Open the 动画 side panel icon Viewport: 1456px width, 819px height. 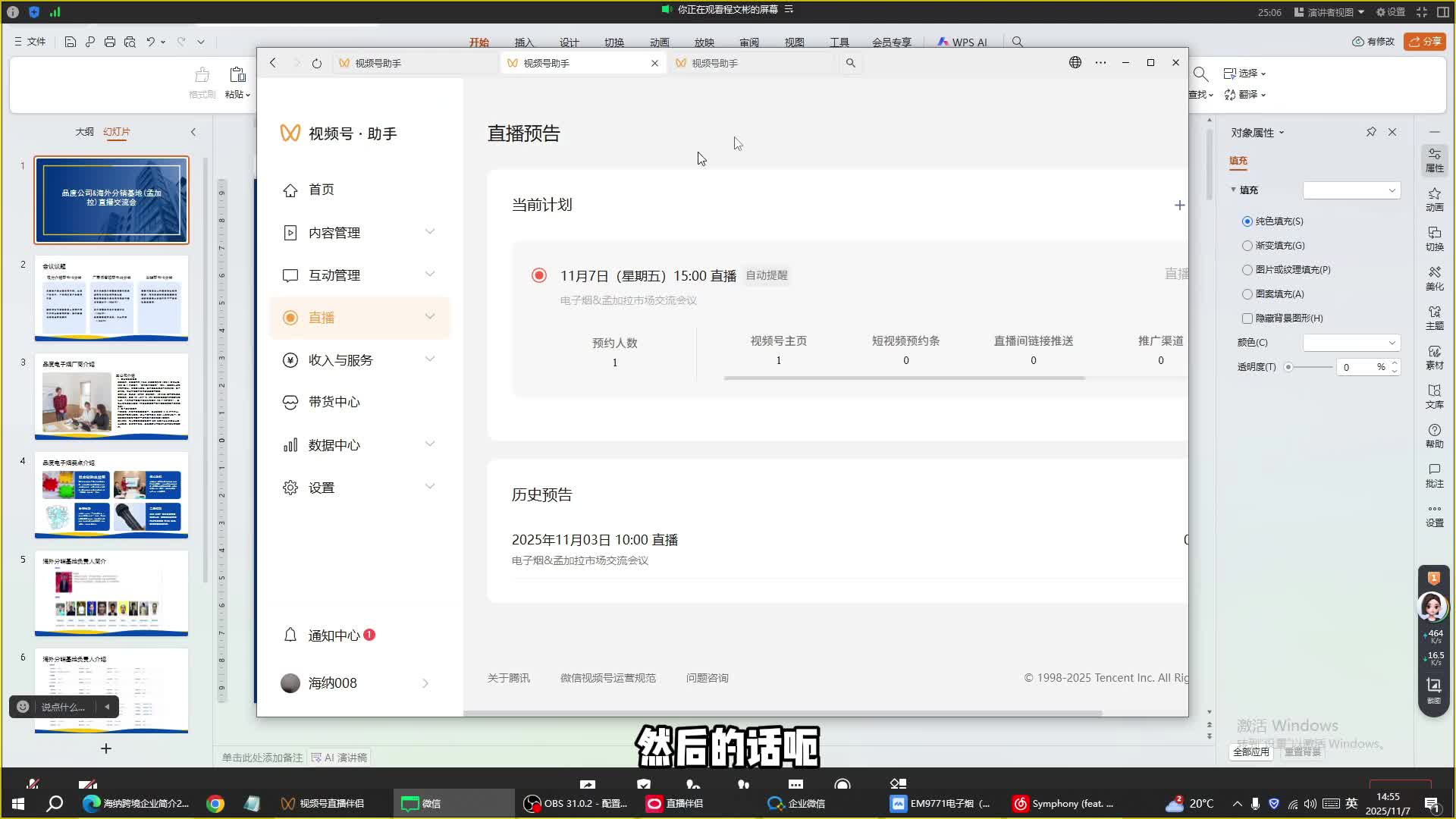(x=1434, y=199)
